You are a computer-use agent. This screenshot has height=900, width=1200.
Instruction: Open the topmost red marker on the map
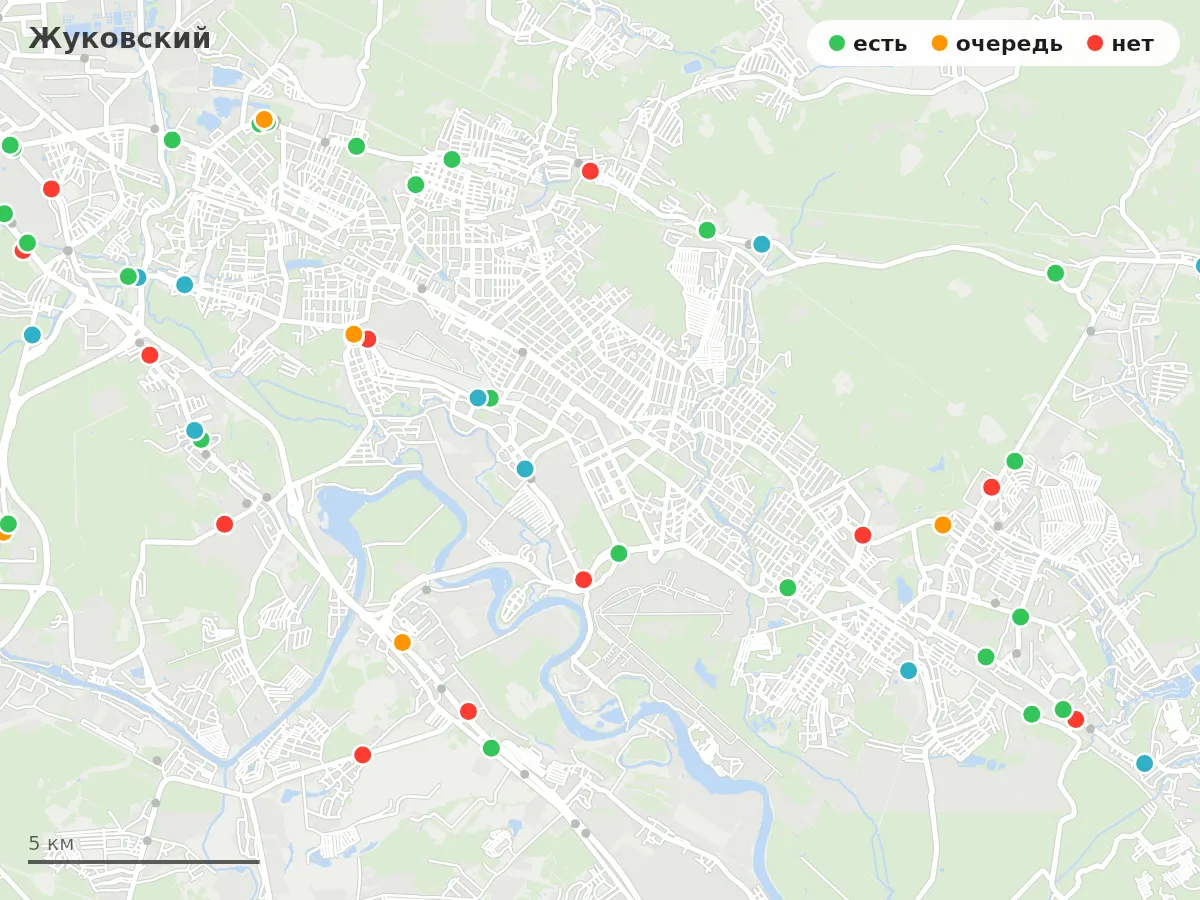(x=590, y=171)
